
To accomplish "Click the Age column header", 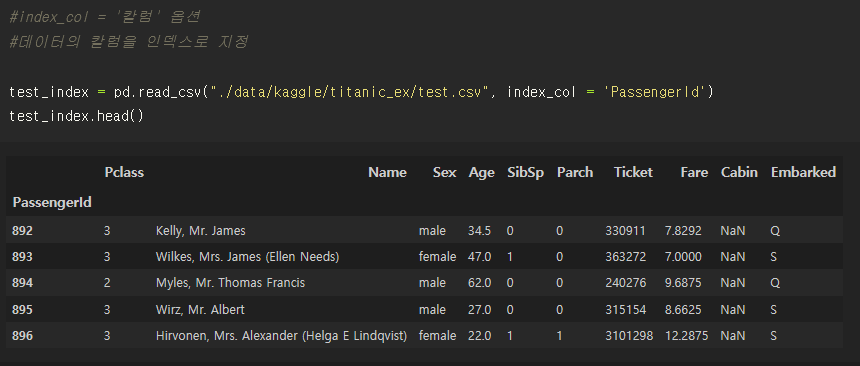I will [482, 172].
